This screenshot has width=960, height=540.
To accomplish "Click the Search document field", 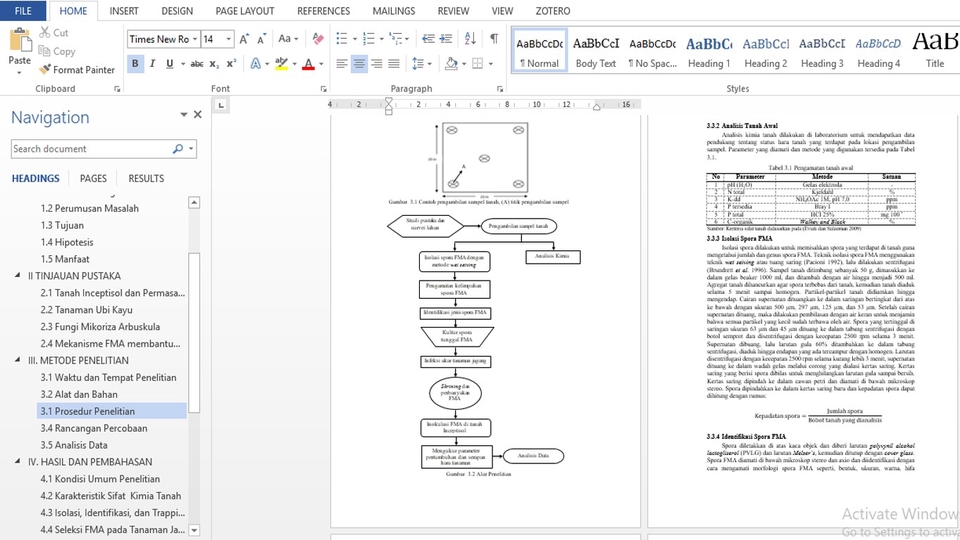I will point(91,149).
